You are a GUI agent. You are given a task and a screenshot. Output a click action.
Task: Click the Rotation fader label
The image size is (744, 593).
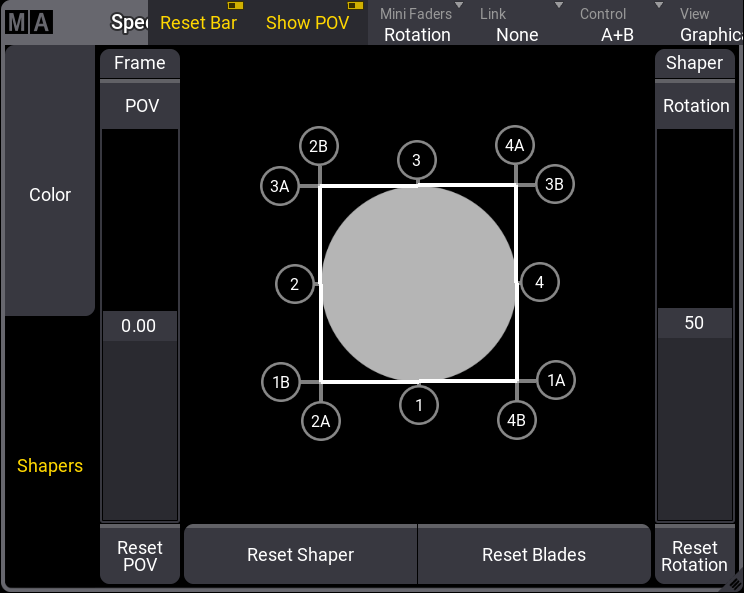point(695,105)
